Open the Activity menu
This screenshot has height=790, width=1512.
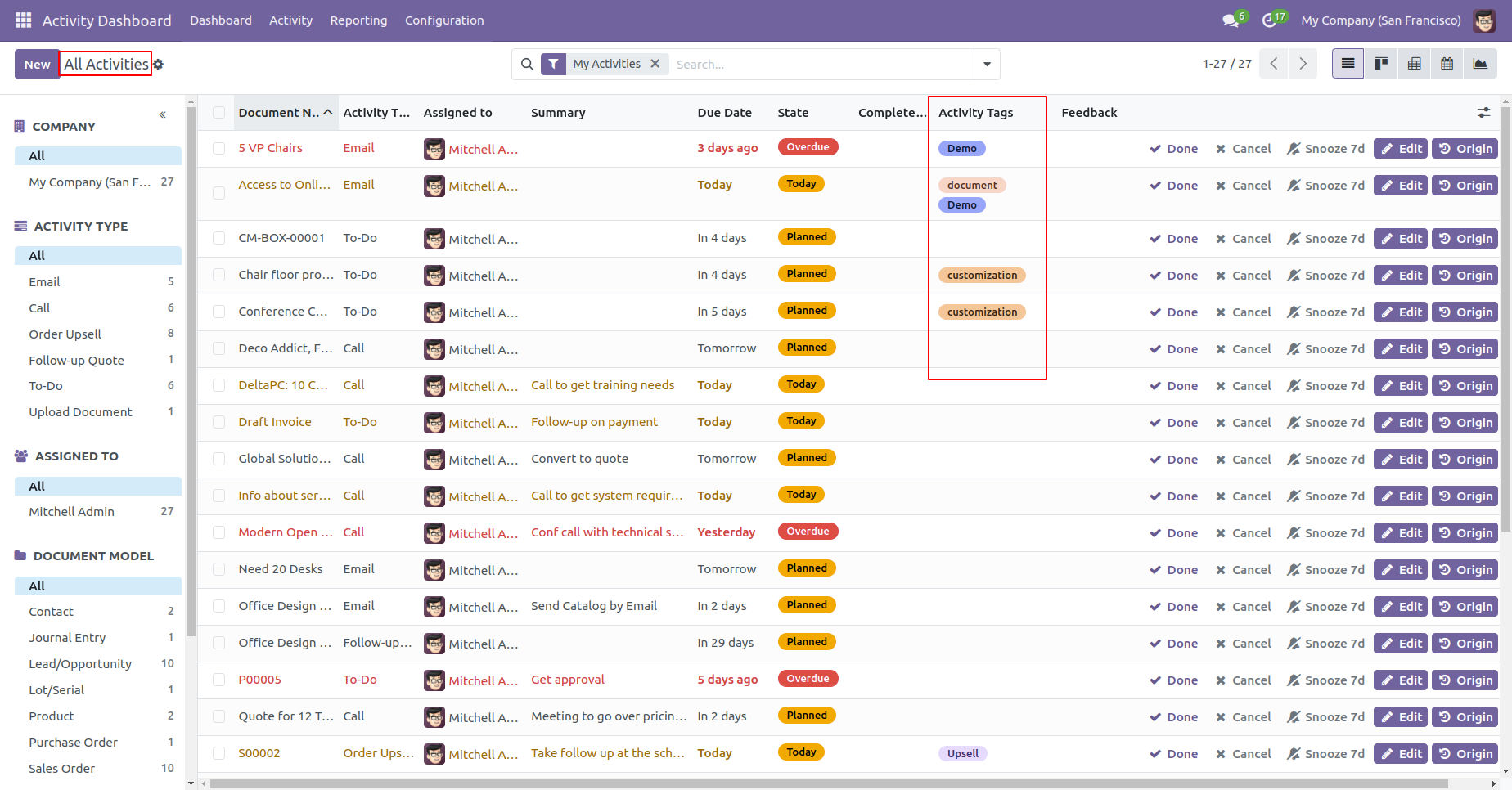click(x=290, y=20)
